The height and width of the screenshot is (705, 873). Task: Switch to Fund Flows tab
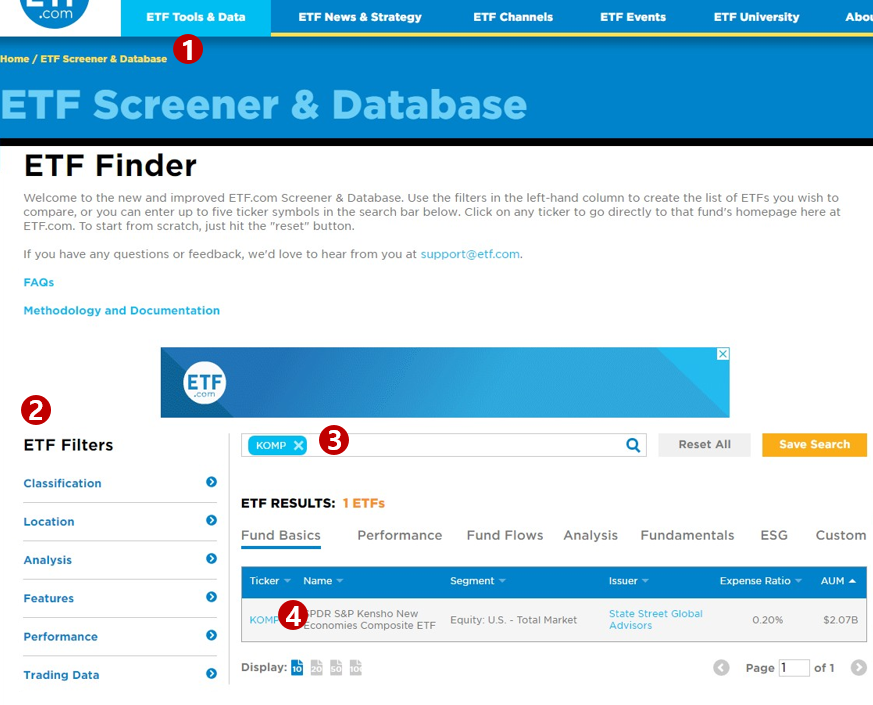click(x=504, y=536)
